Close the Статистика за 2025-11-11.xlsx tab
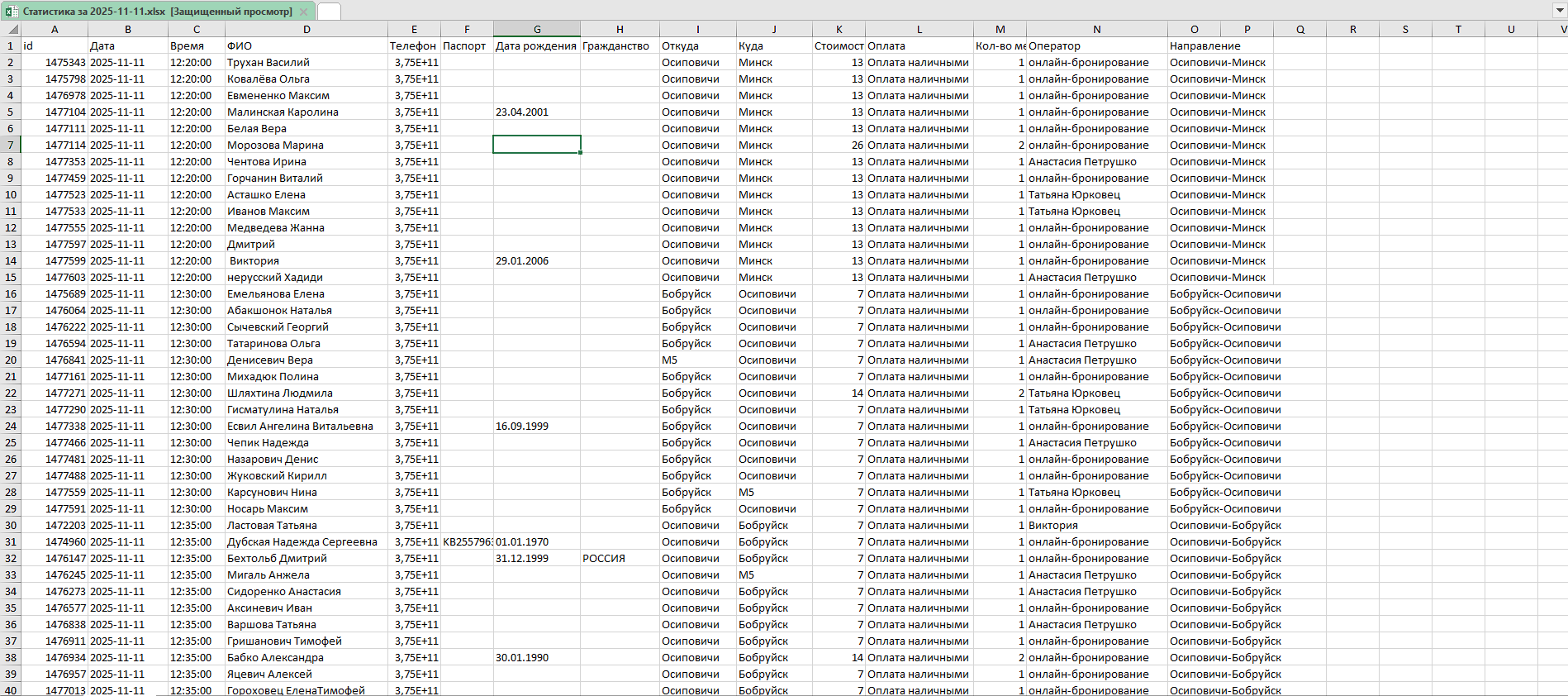Viewport: 1568px width, 696px height. pos(303,12)
